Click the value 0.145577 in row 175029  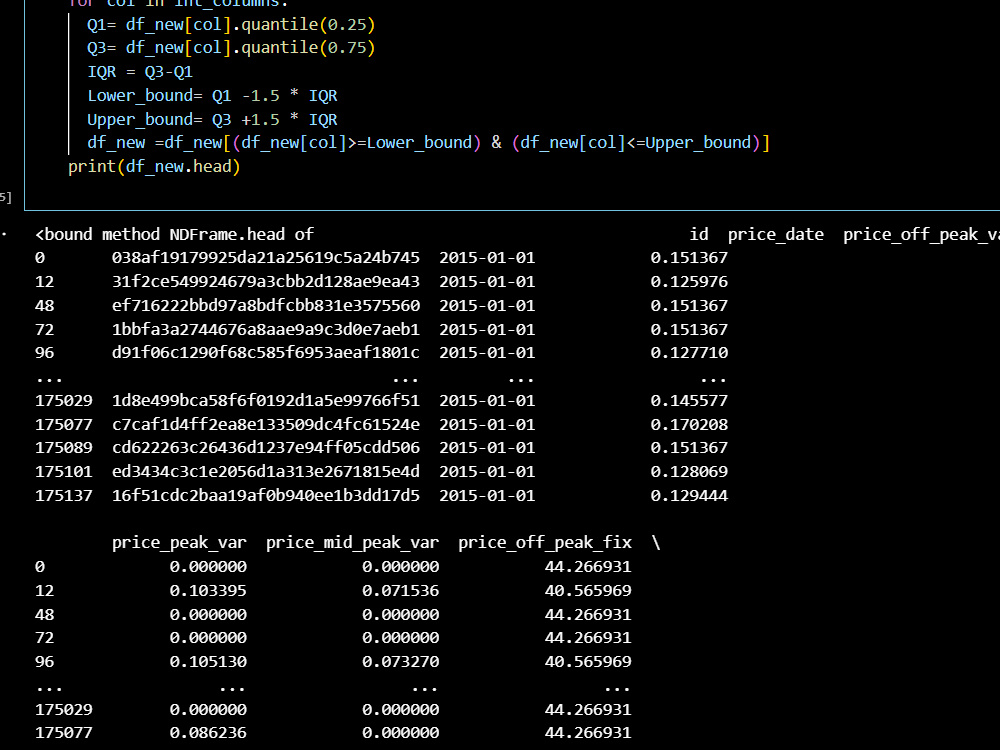(689, 401)
